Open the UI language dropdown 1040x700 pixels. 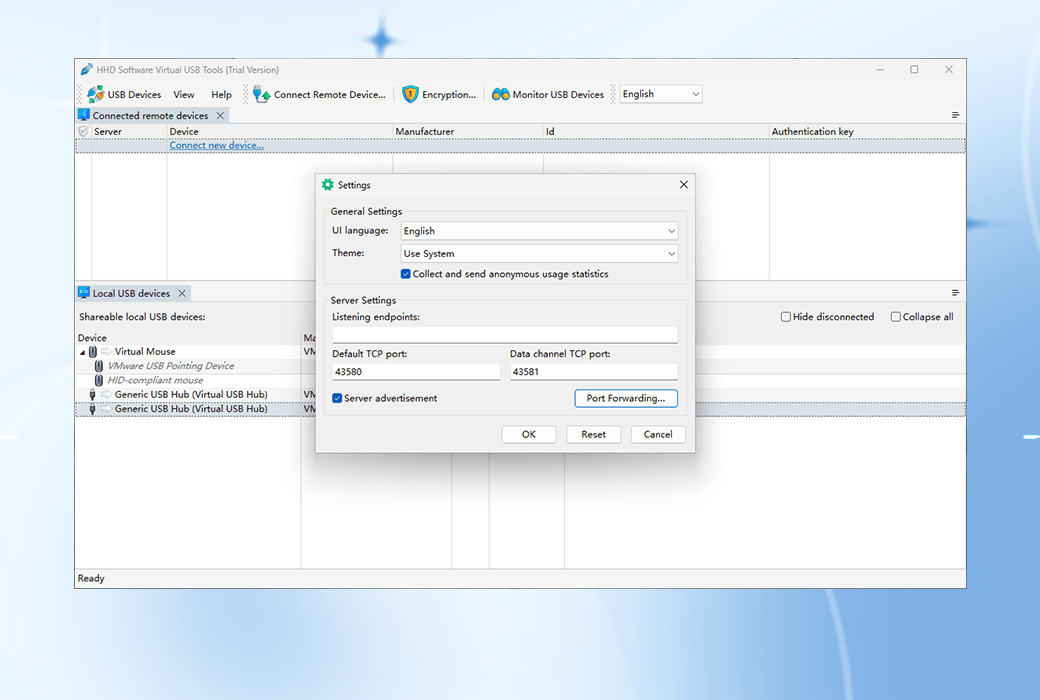(671, 230)
